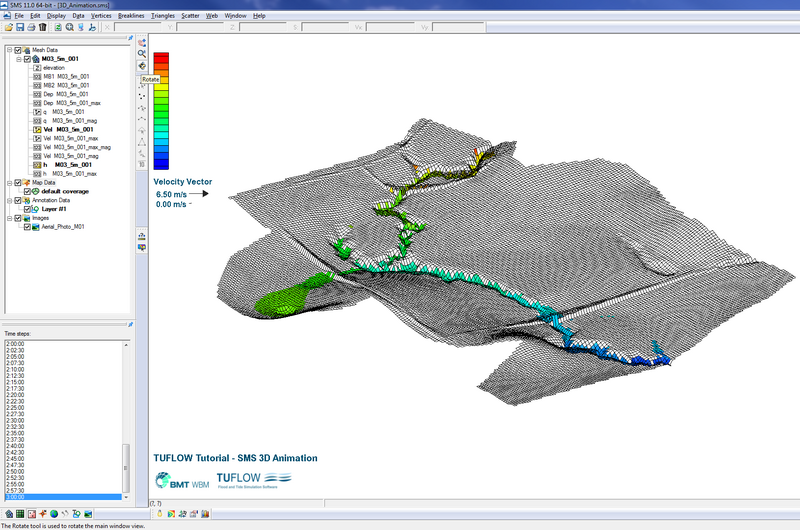Select the 2:30:00 time step

(x=63, y=420)
